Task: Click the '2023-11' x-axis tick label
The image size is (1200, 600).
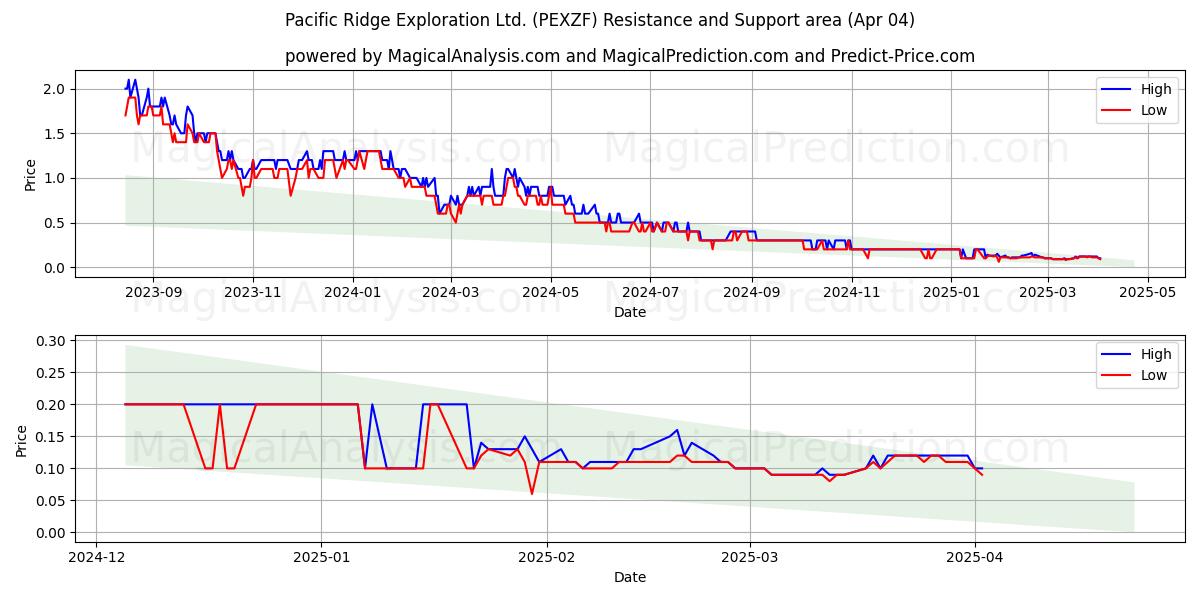Action: (253, 293)
